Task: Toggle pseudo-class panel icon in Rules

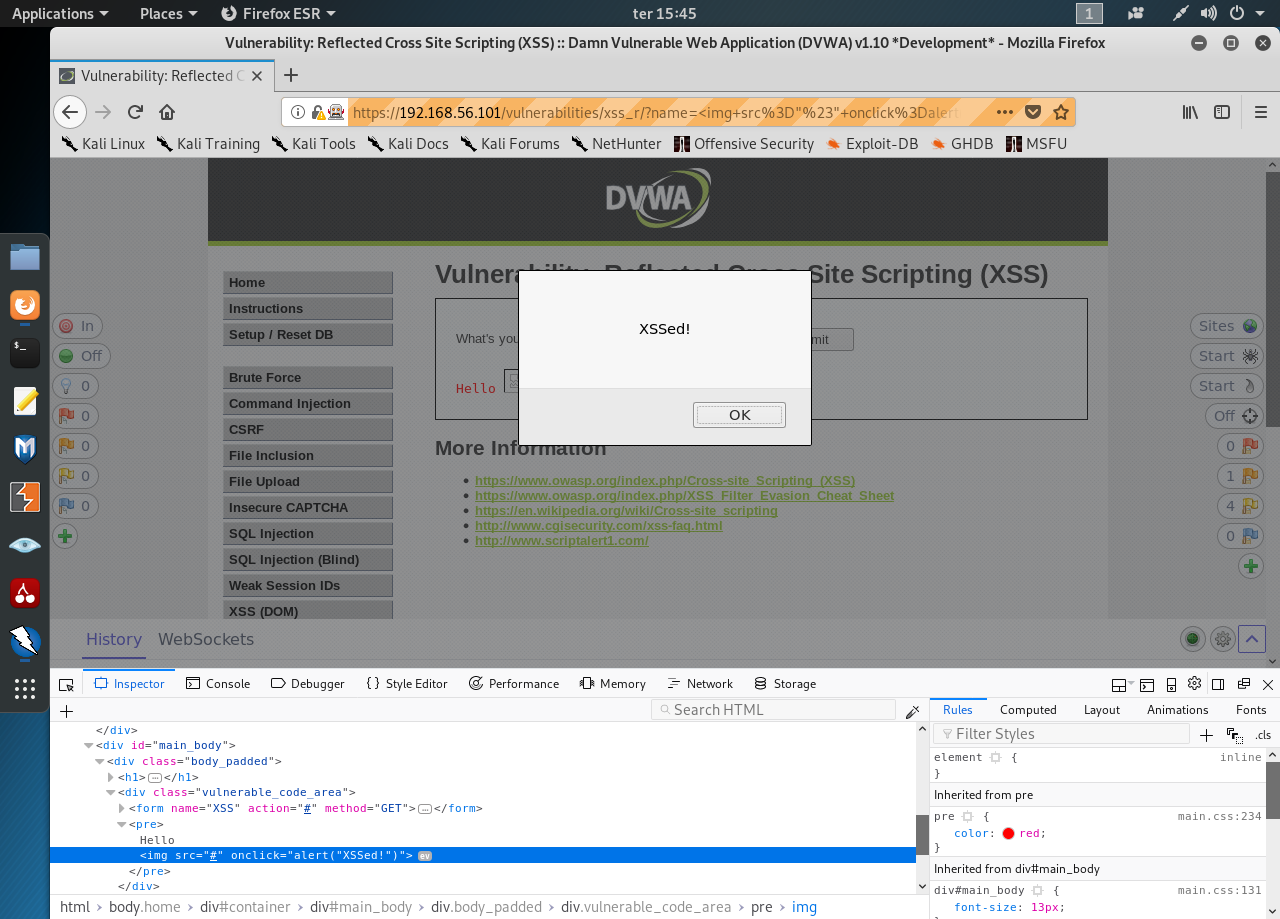Action: tap(1234, 735)
